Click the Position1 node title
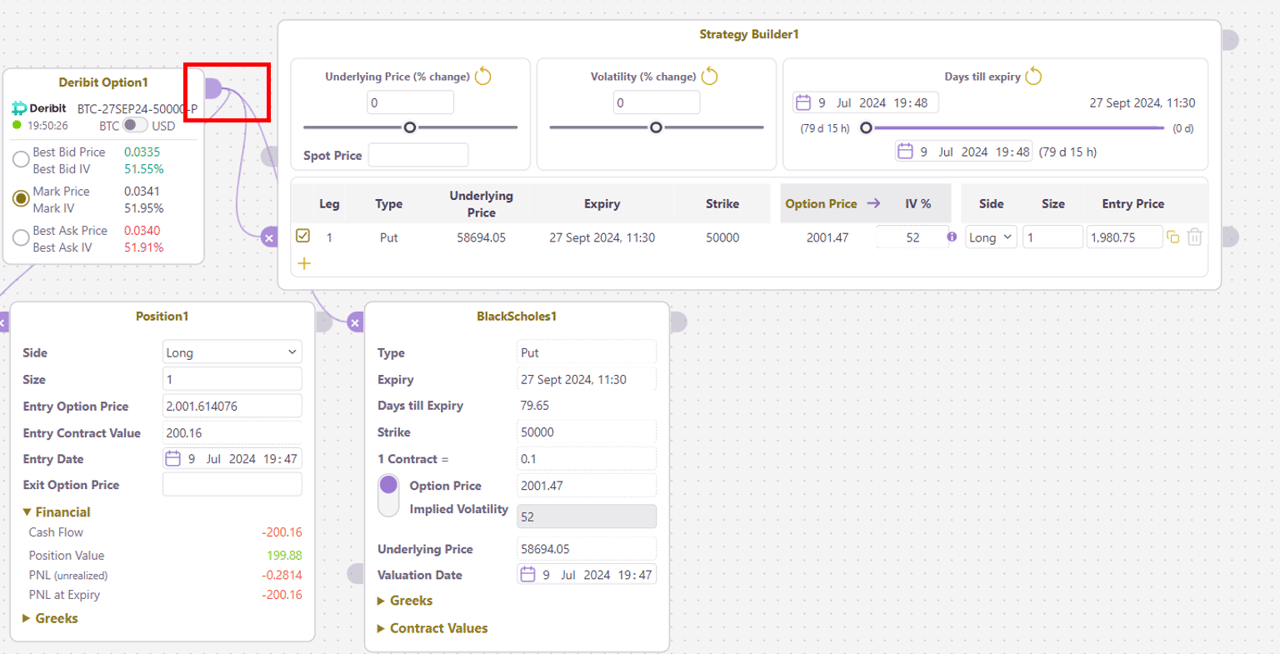The image size is (1280, 654). tap(162, 316)
